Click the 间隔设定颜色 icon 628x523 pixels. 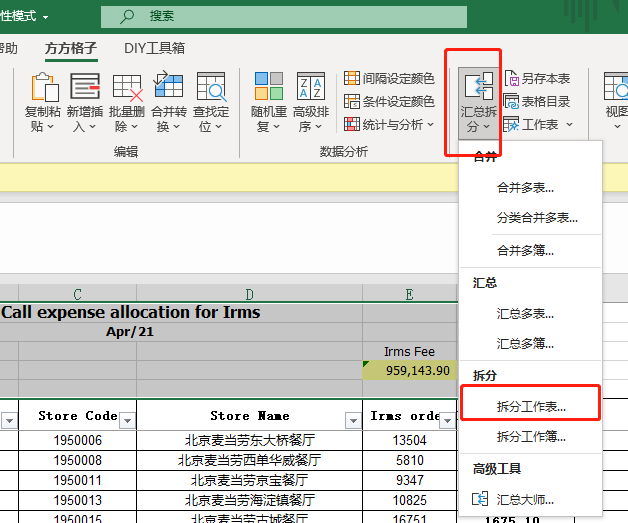pos(352,78)
